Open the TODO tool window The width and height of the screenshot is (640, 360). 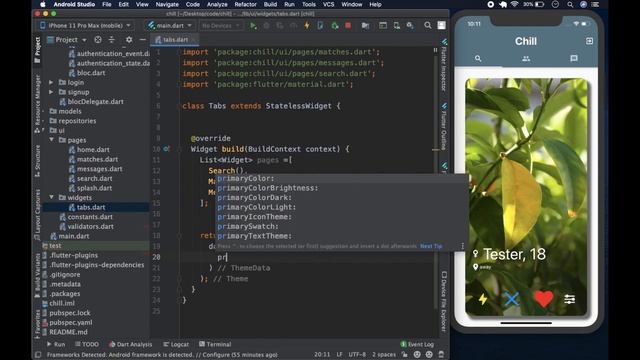87,344
